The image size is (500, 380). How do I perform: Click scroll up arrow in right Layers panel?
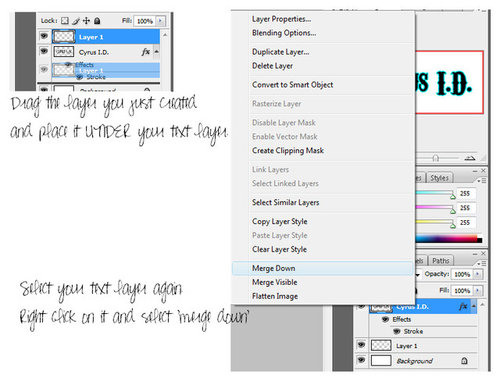coord(482,305)
